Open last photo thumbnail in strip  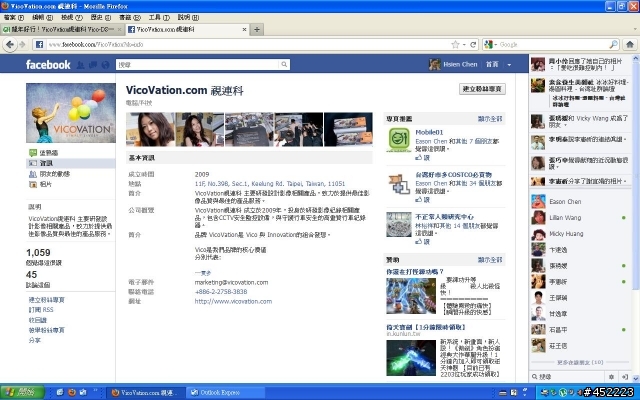coord(348,129)
